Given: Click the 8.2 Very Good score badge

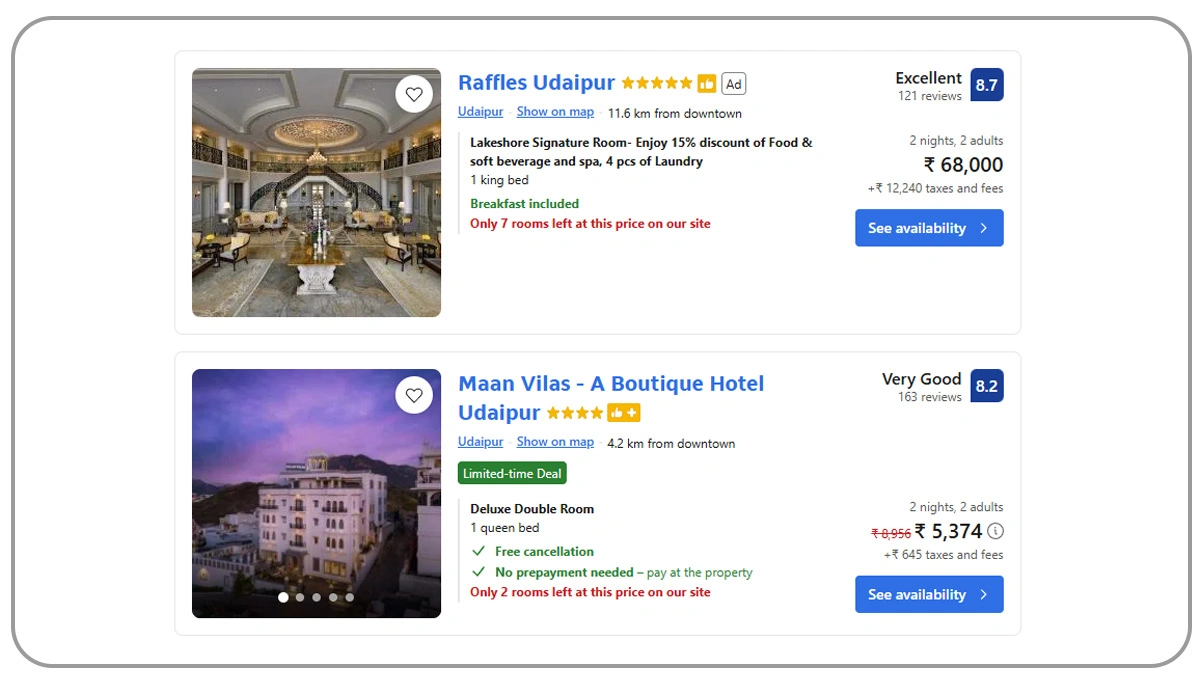Looking at the screenshot, I should click(x=987, y=386).
